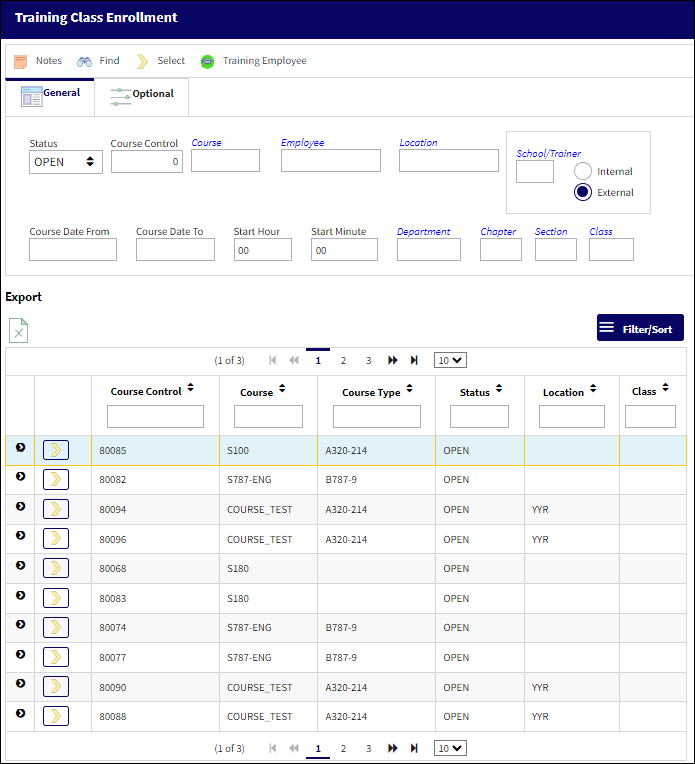This screenshot has width=695, height=764.
Task: Click select arrow for row 80094
Action: [x=56, y=509]
